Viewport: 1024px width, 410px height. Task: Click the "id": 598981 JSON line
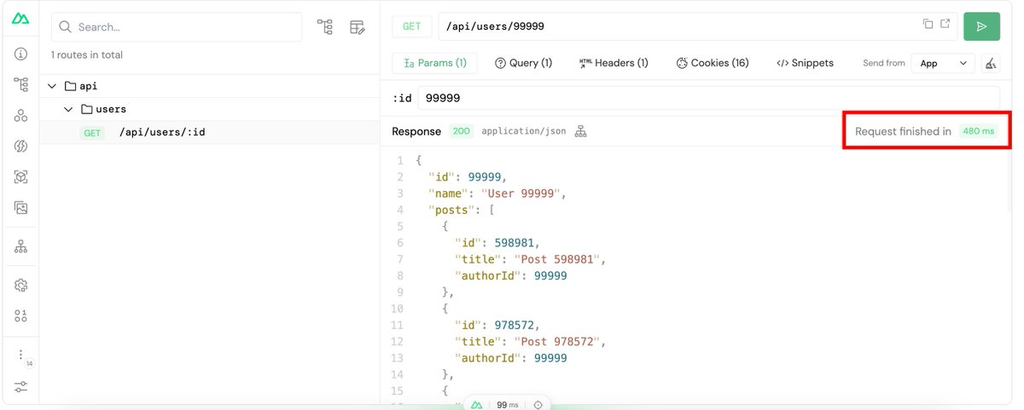[x=498, y=243]
